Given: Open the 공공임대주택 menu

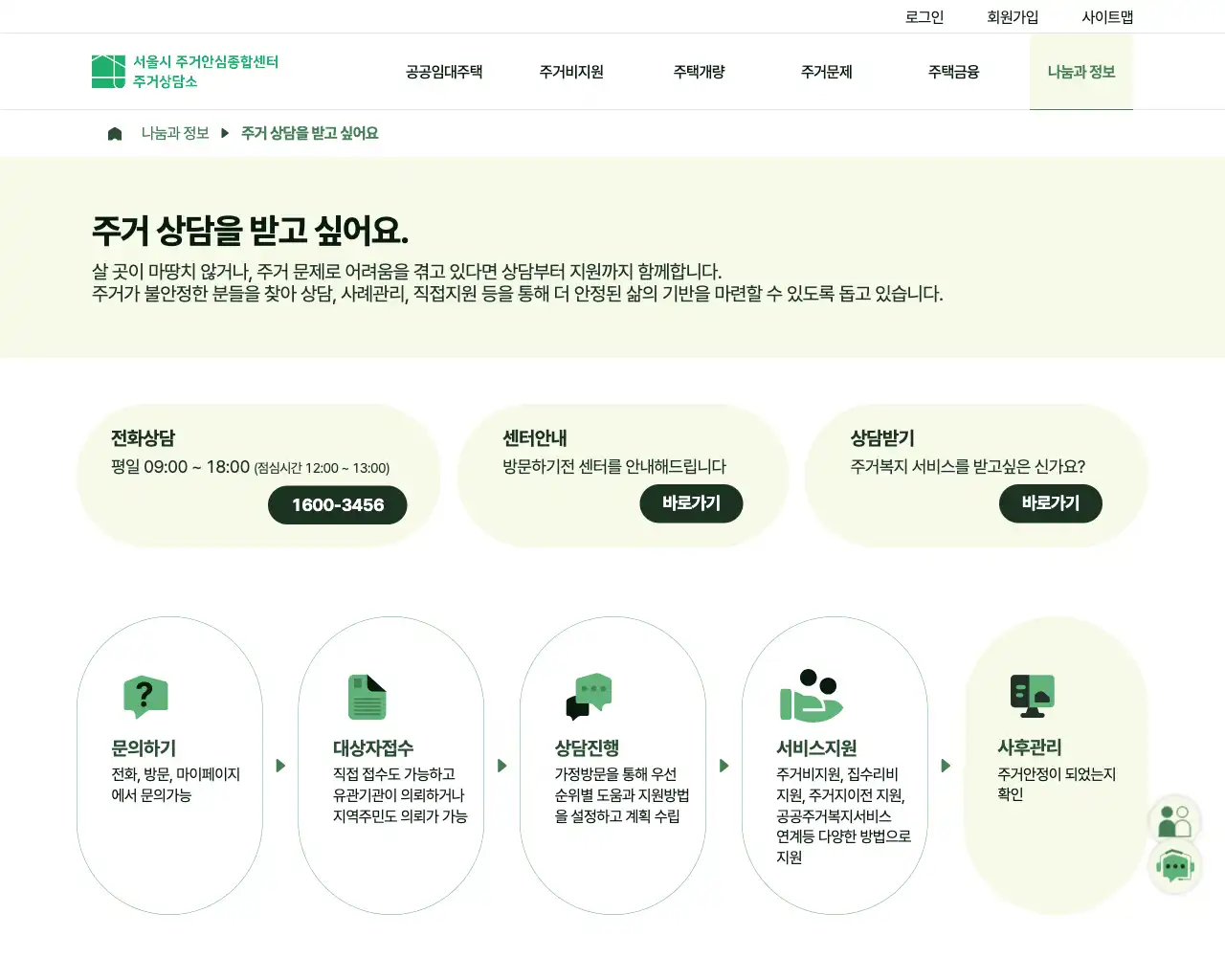Looking at the screenshot, I should click(x=442, y=72).
